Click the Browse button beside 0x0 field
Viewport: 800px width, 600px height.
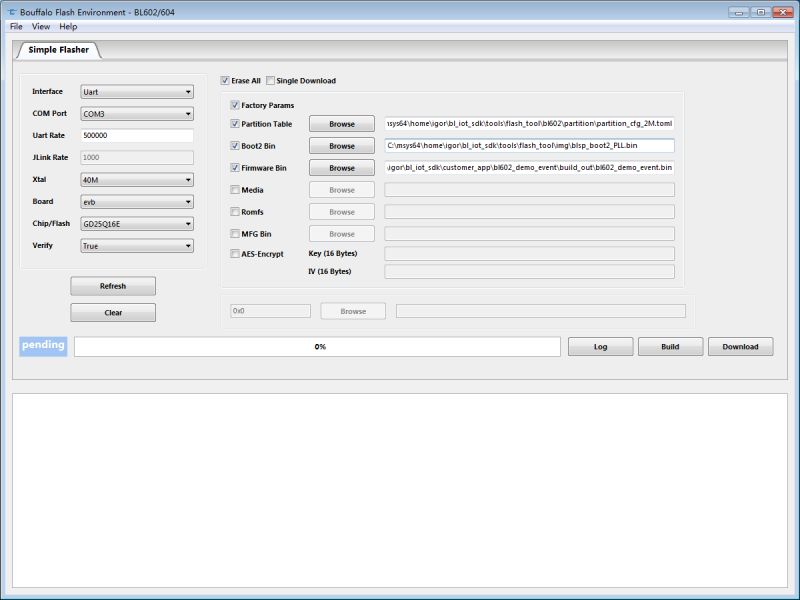point(353,311)
